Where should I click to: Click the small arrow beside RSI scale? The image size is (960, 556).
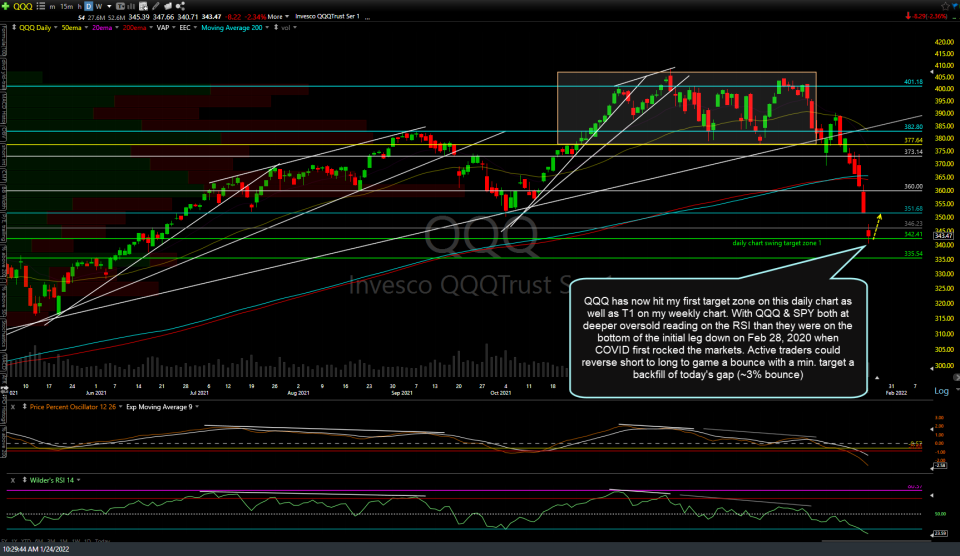coord(932,495)
